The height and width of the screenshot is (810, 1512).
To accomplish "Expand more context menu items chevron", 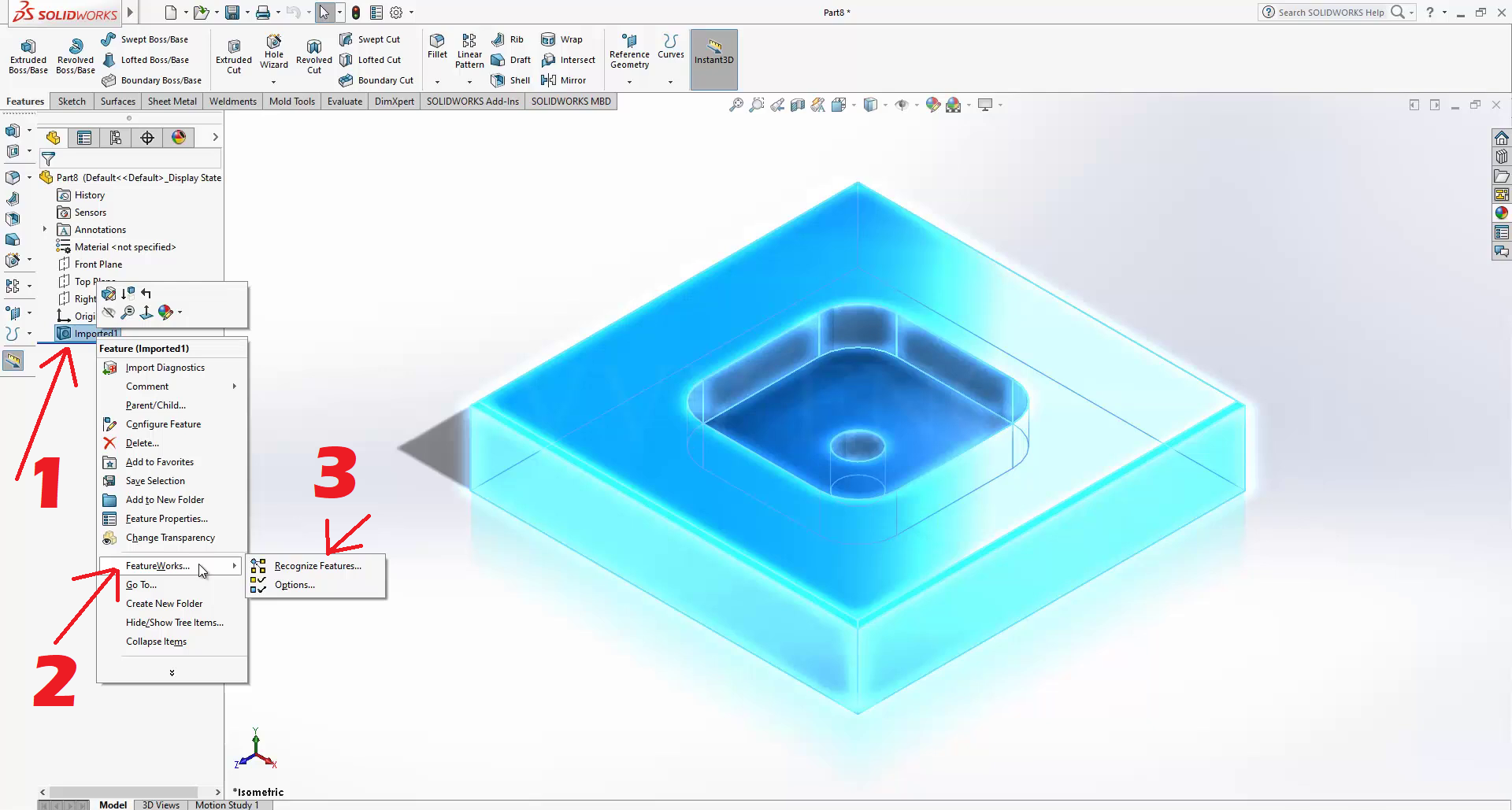I will pyautogui.click(x=172, y=672).
